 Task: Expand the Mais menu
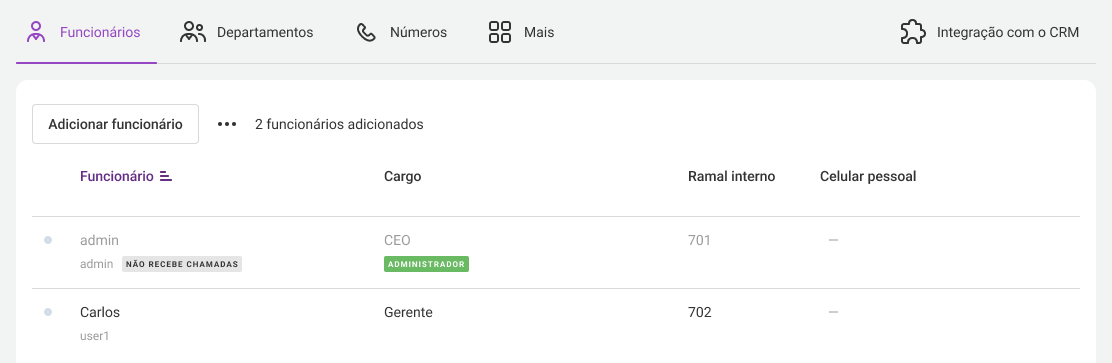[x=521, y=32]
